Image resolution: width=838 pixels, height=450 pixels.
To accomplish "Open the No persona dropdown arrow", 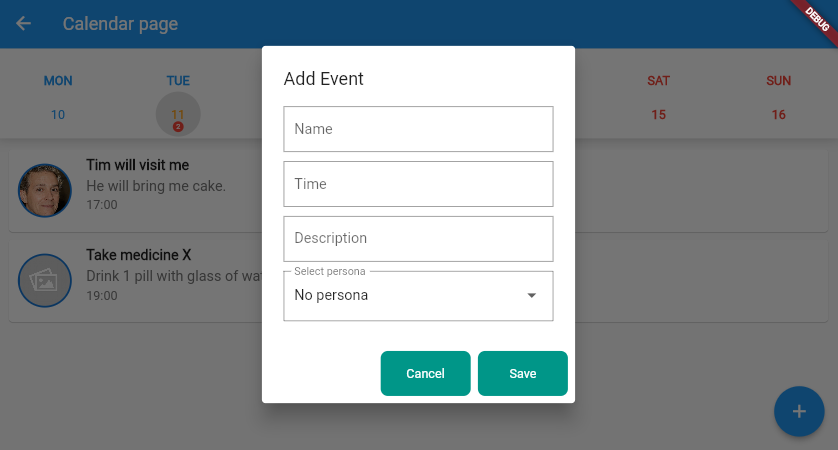I will [x=531, y=296].
